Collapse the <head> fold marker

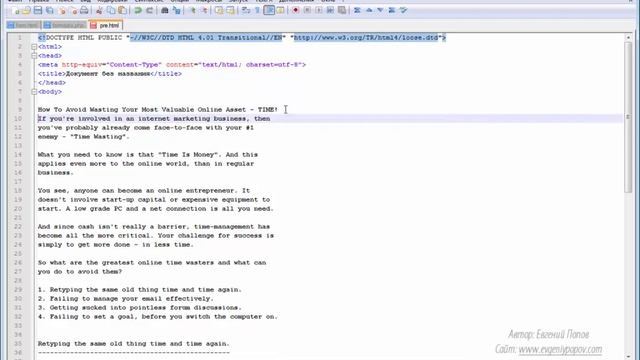click(x=34, y=56)
